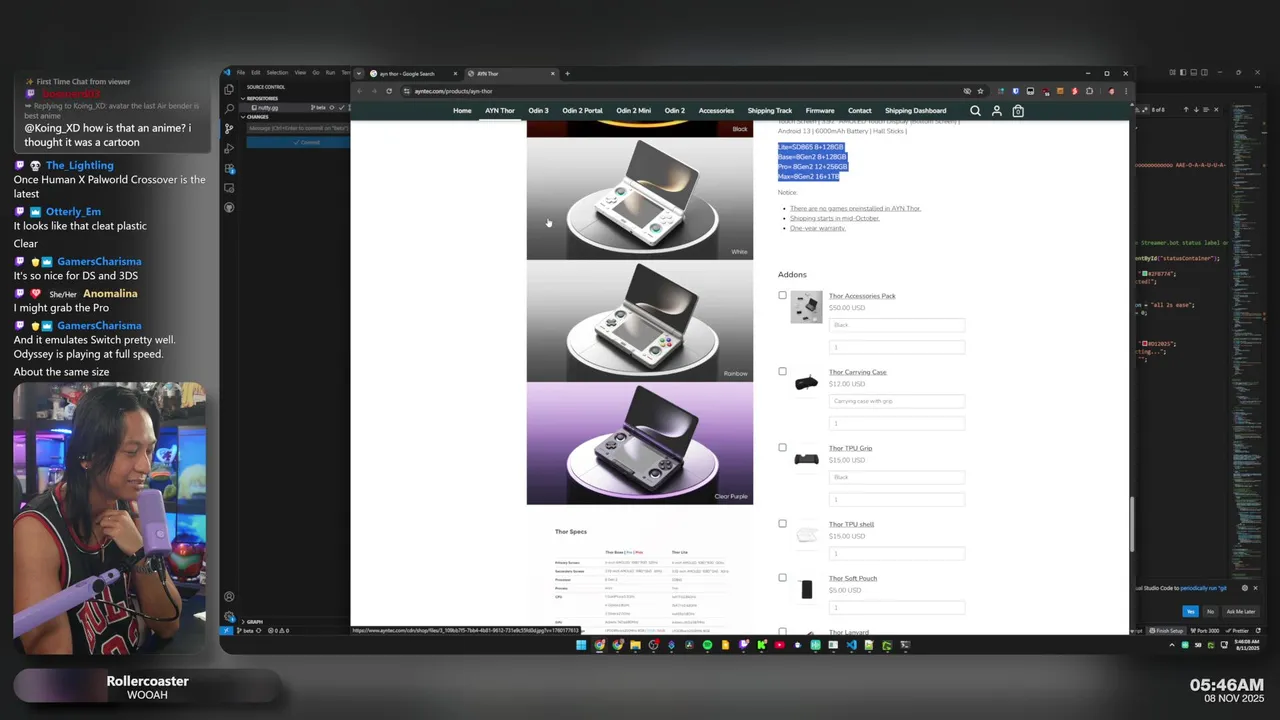Open the GitHub icon in VS Code activity bar
1280x720 pixels.
(229, 207)
